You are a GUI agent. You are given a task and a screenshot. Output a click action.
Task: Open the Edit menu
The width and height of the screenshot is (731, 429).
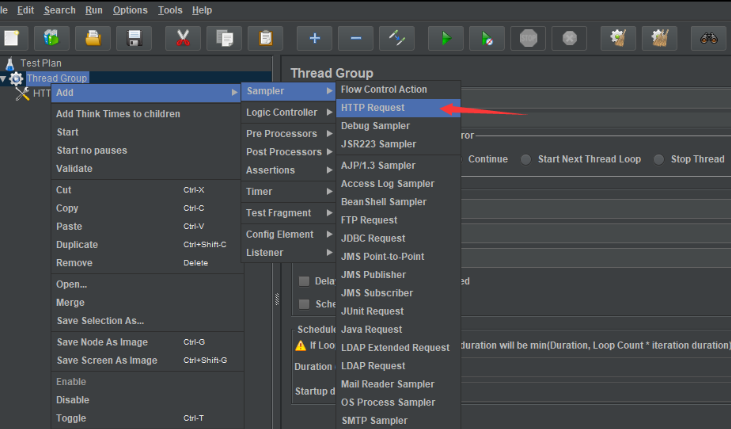click(x=26, y=10)
